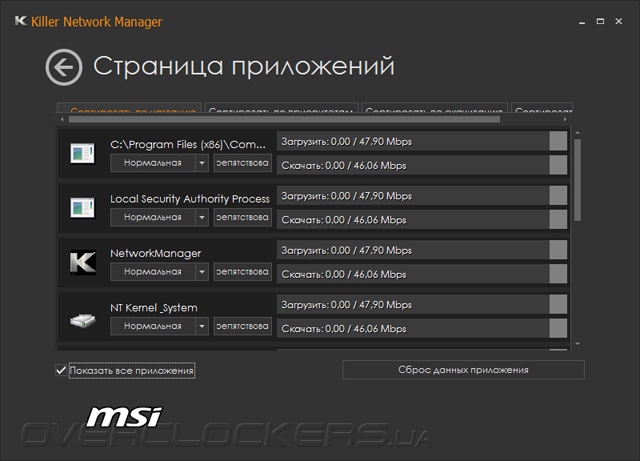Click upload bandwidth bar of NetworkManager

click(x=422, y=250)
